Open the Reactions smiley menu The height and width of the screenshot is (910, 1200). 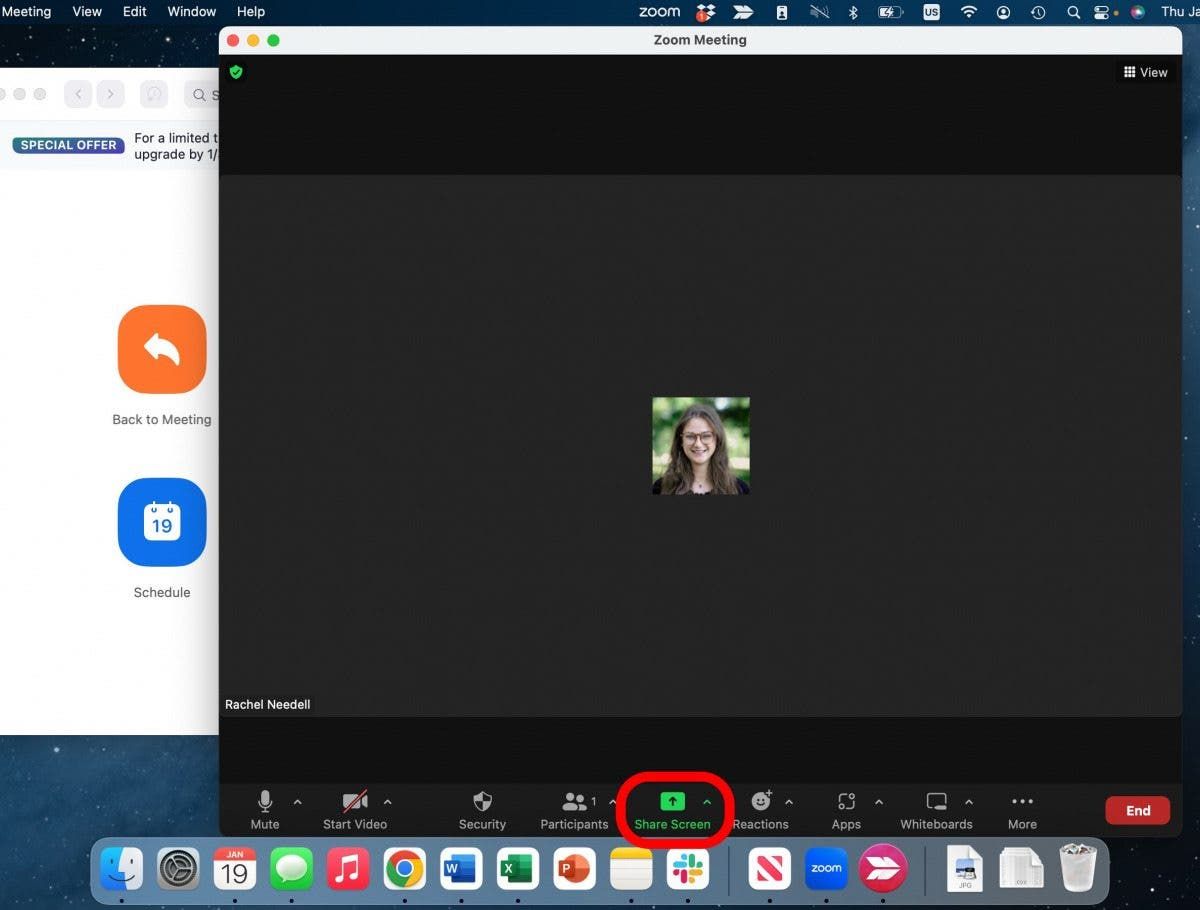click(761, 811)
